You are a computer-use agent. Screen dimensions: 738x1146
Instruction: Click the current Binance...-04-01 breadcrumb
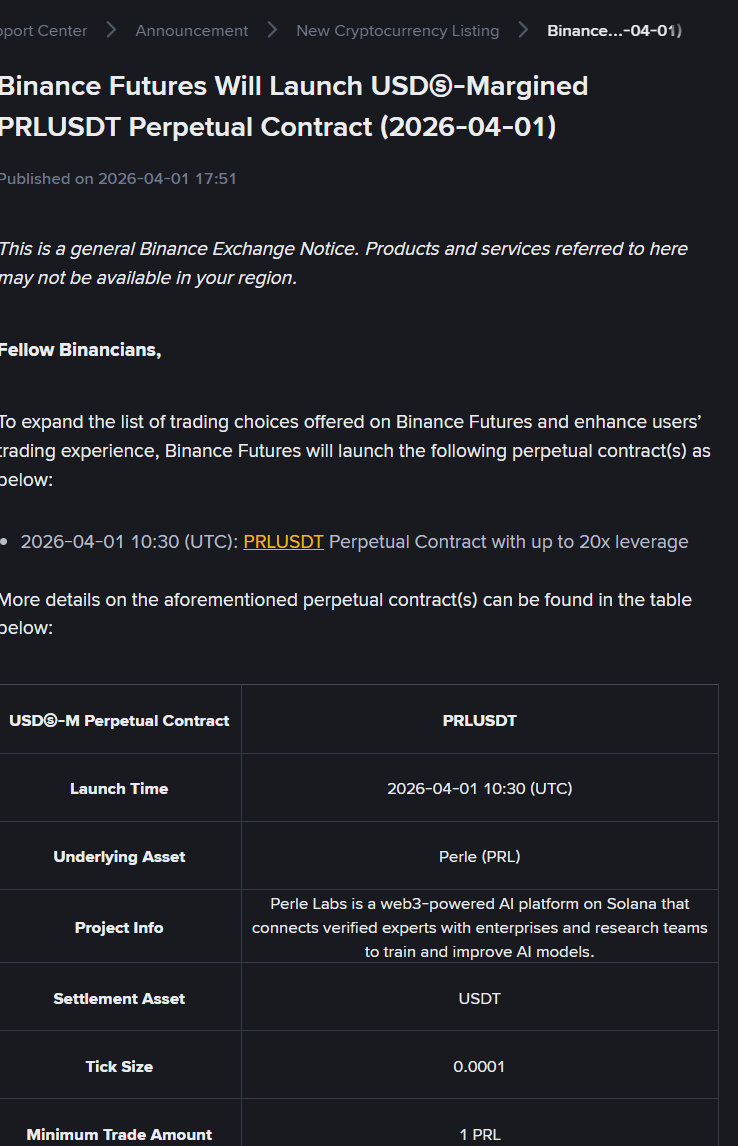click(613, 31)
